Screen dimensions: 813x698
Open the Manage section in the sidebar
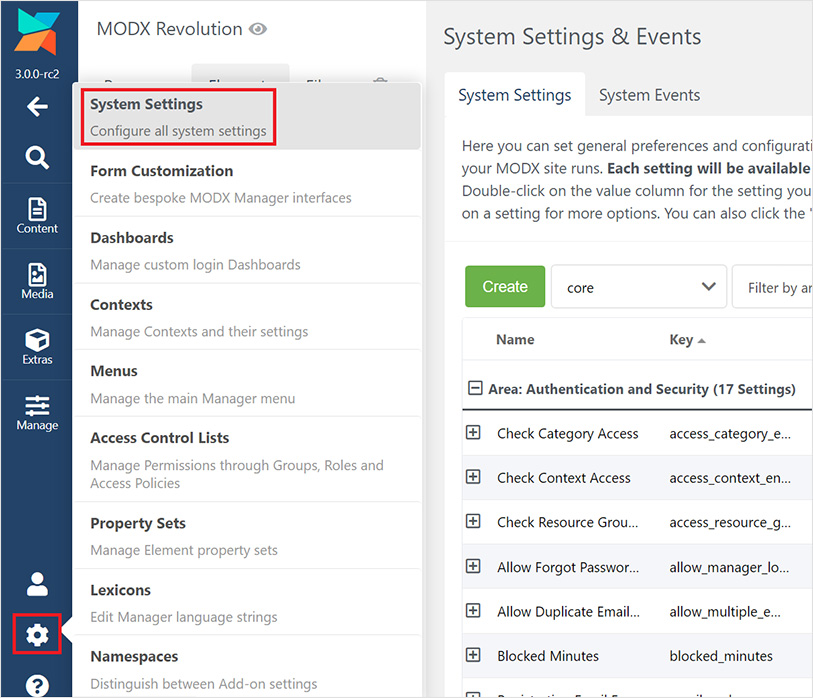(37, 412)
